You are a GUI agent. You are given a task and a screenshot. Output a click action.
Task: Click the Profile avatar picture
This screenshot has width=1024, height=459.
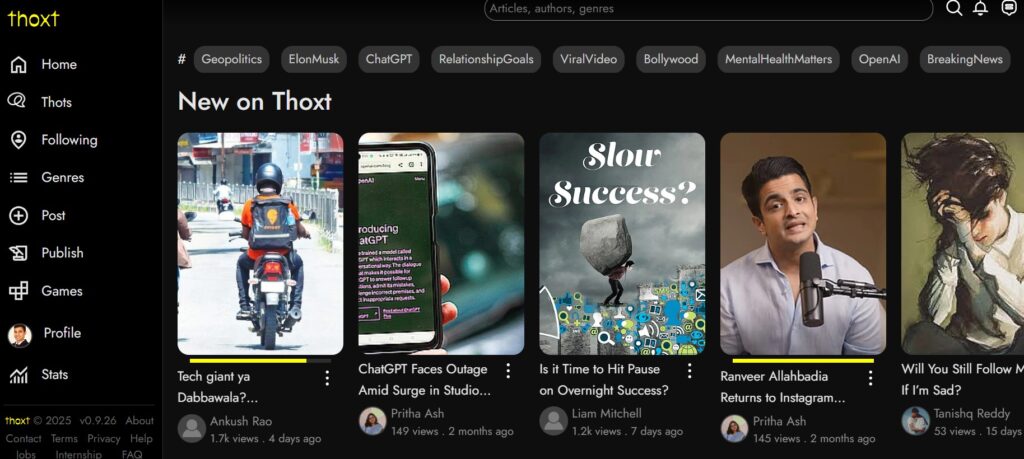pyautogui.click(x=20, y=335)
